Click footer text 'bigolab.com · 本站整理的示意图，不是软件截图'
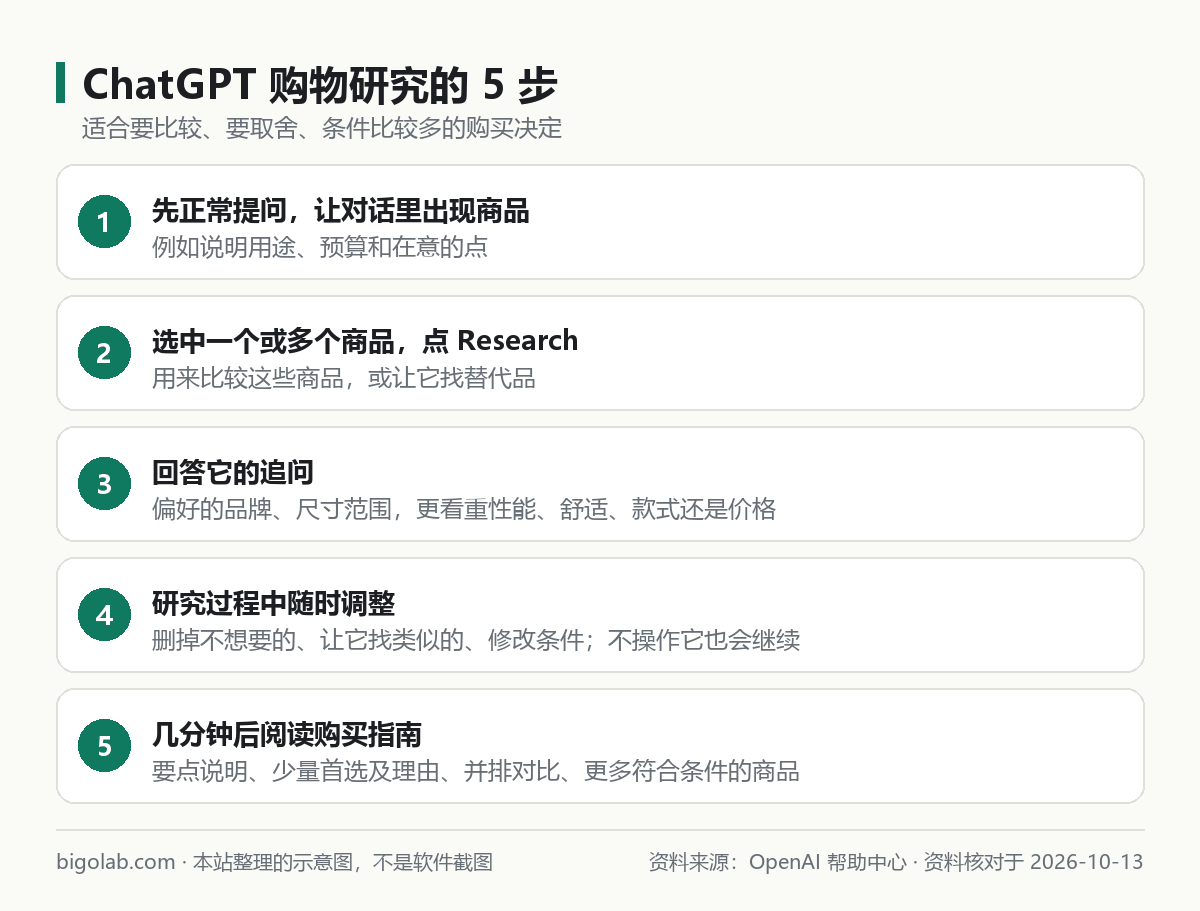Screen dimensions: 1200x911 coord(275,862)
